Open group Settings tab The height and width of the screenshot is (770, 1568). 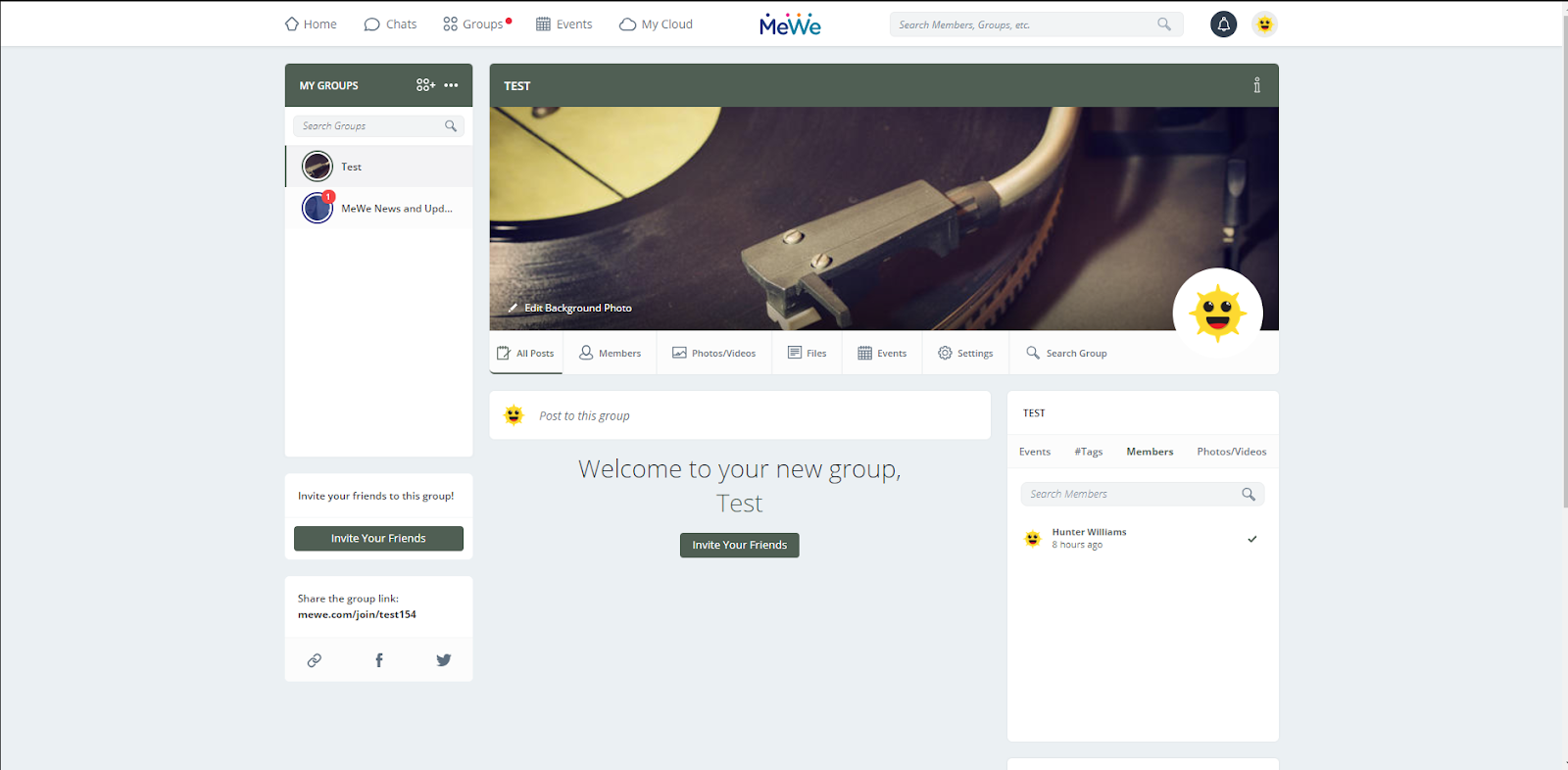pos(965,353)
